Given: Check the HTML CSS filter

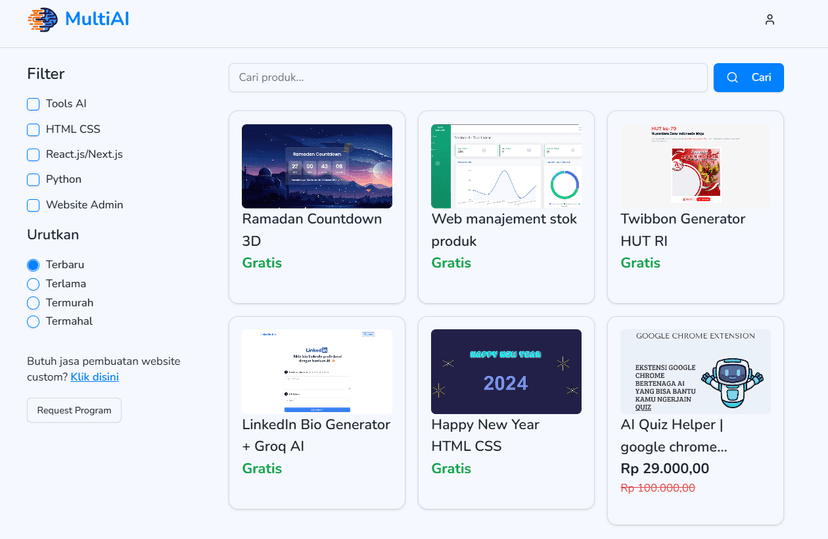Looking at the screenshot, I should (33, 129).
